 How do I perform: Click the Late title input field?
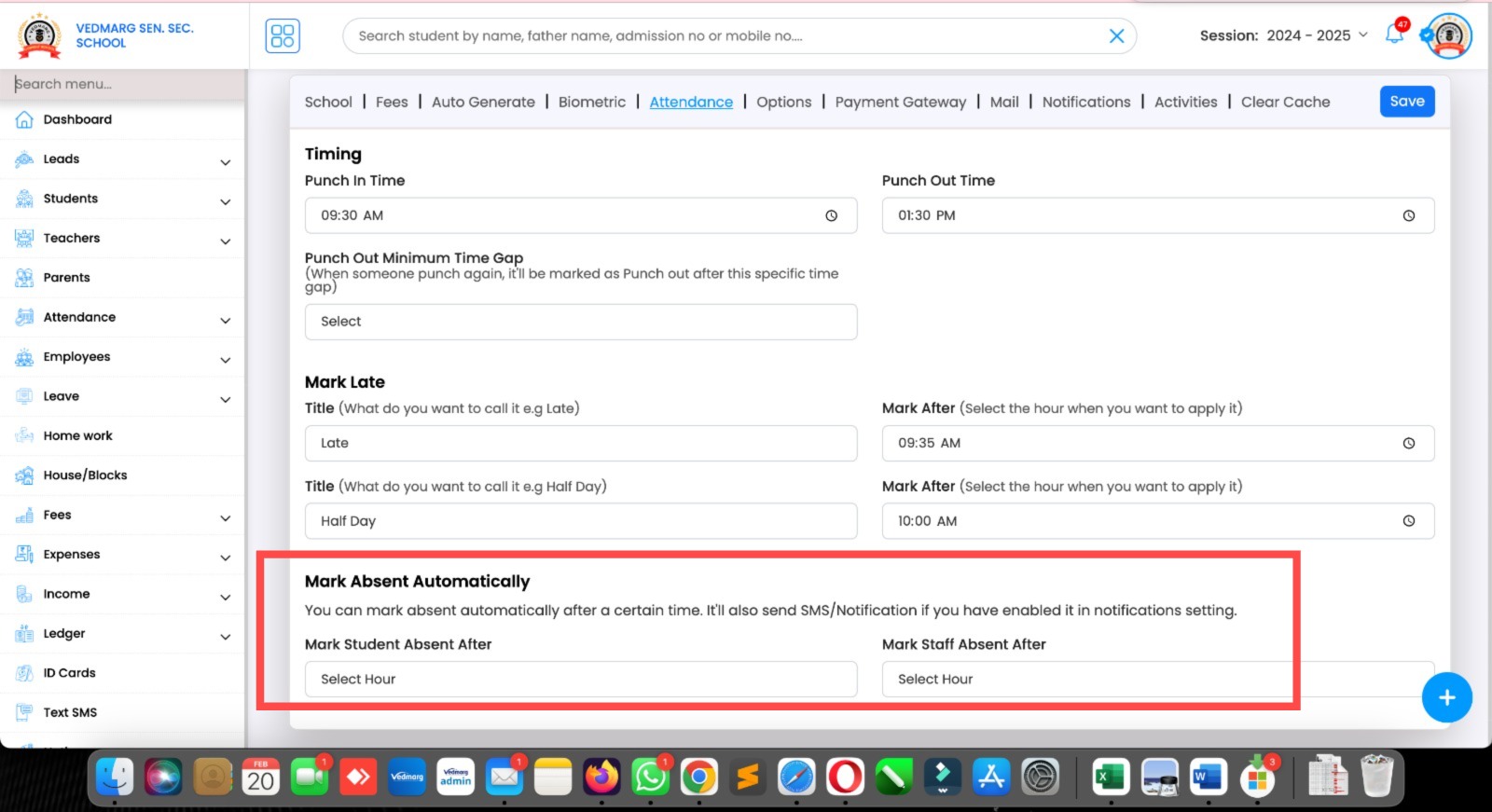[580, 444]
